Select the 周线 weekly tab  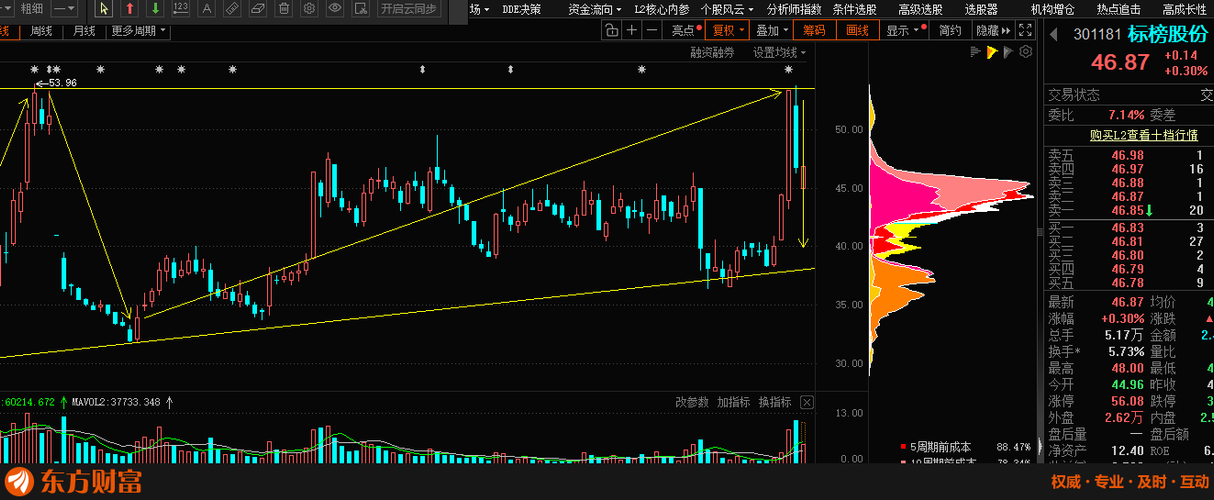point(41,30)
